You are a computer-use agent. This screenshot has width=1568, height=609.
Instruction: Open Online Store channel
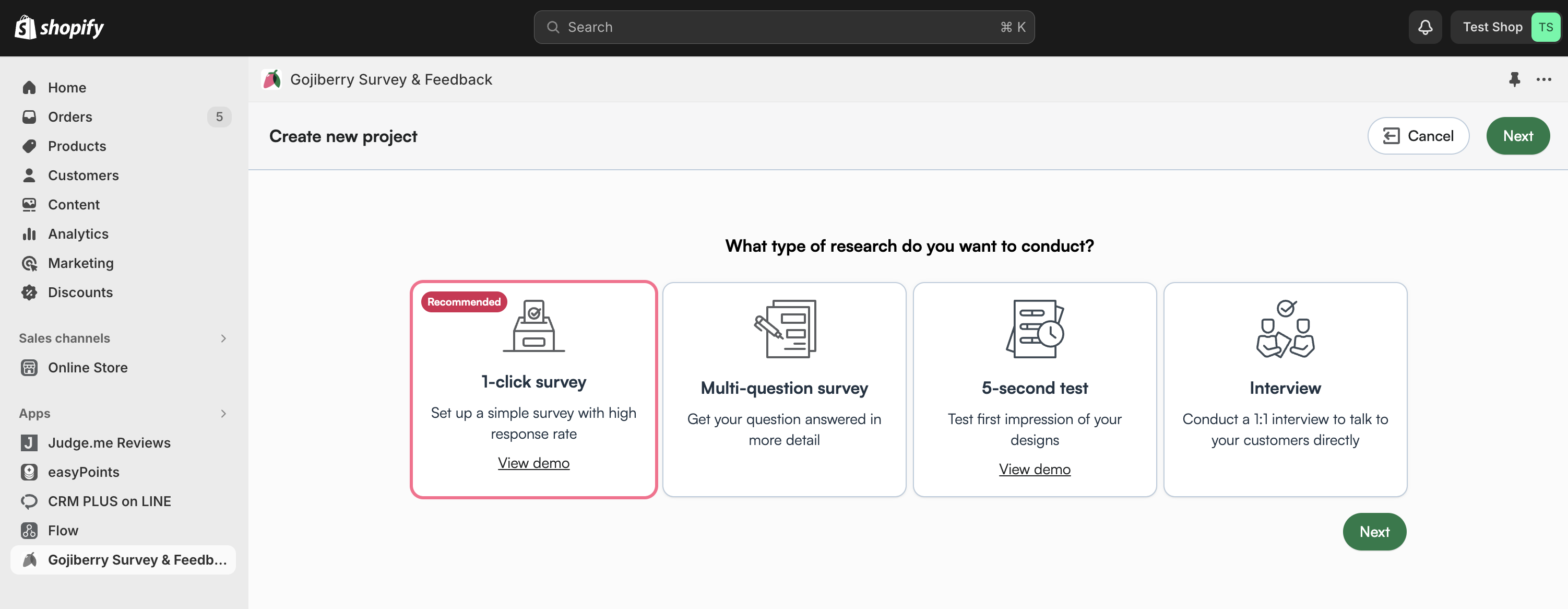[122, 368]
